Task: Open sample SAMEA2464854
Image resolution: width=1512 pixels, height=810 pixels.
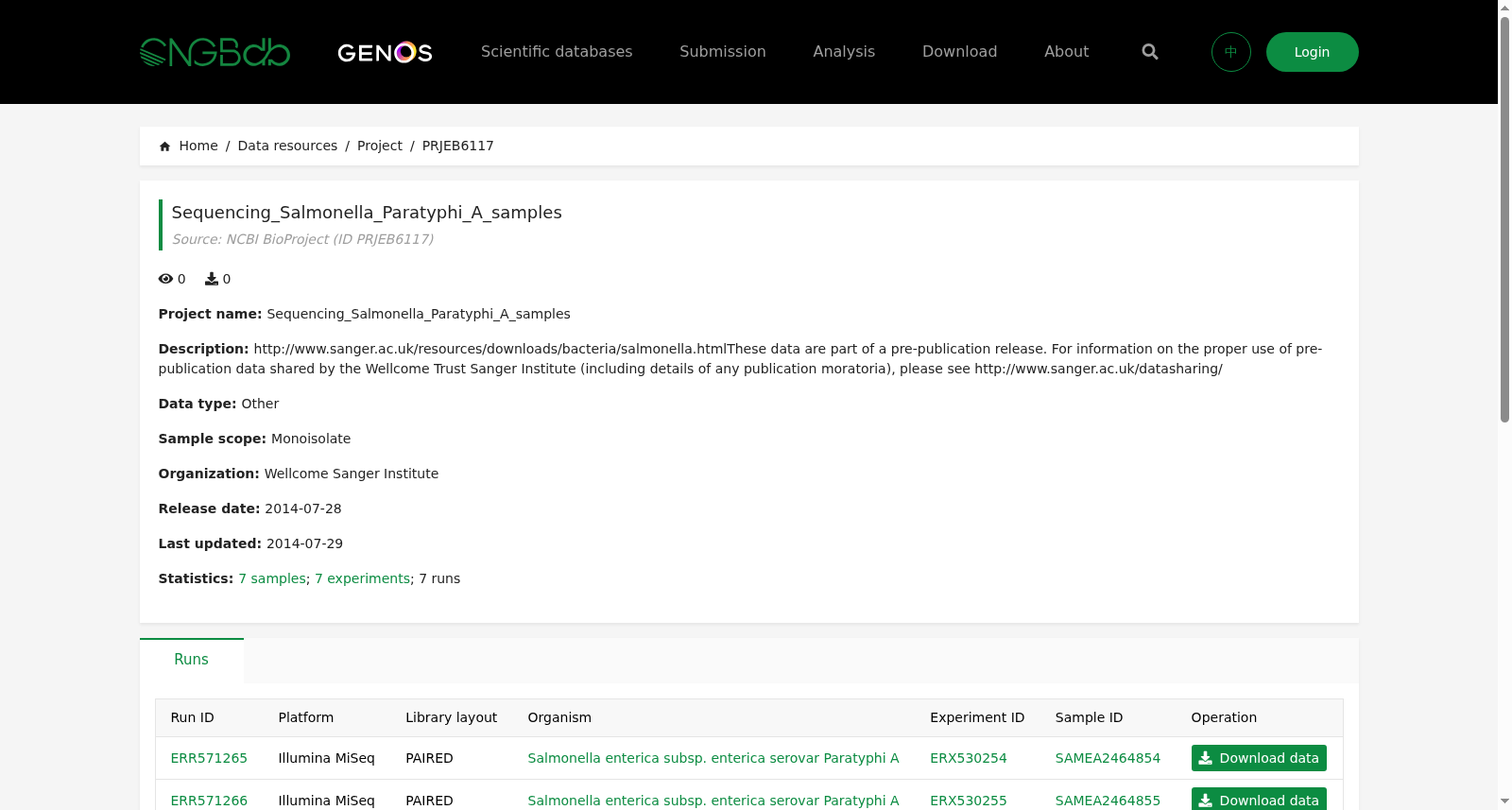Action: point(1108,758)
